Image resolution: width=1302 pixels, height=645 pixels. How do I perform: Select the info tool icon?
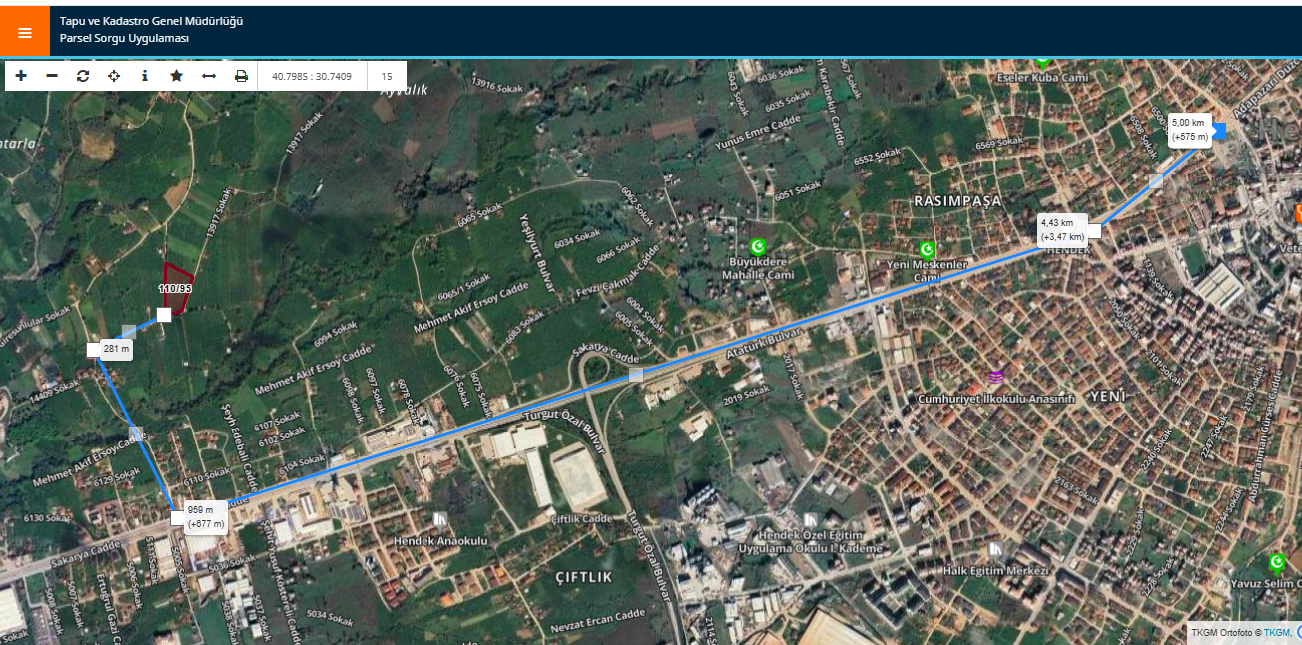click(x=145, y=76)
